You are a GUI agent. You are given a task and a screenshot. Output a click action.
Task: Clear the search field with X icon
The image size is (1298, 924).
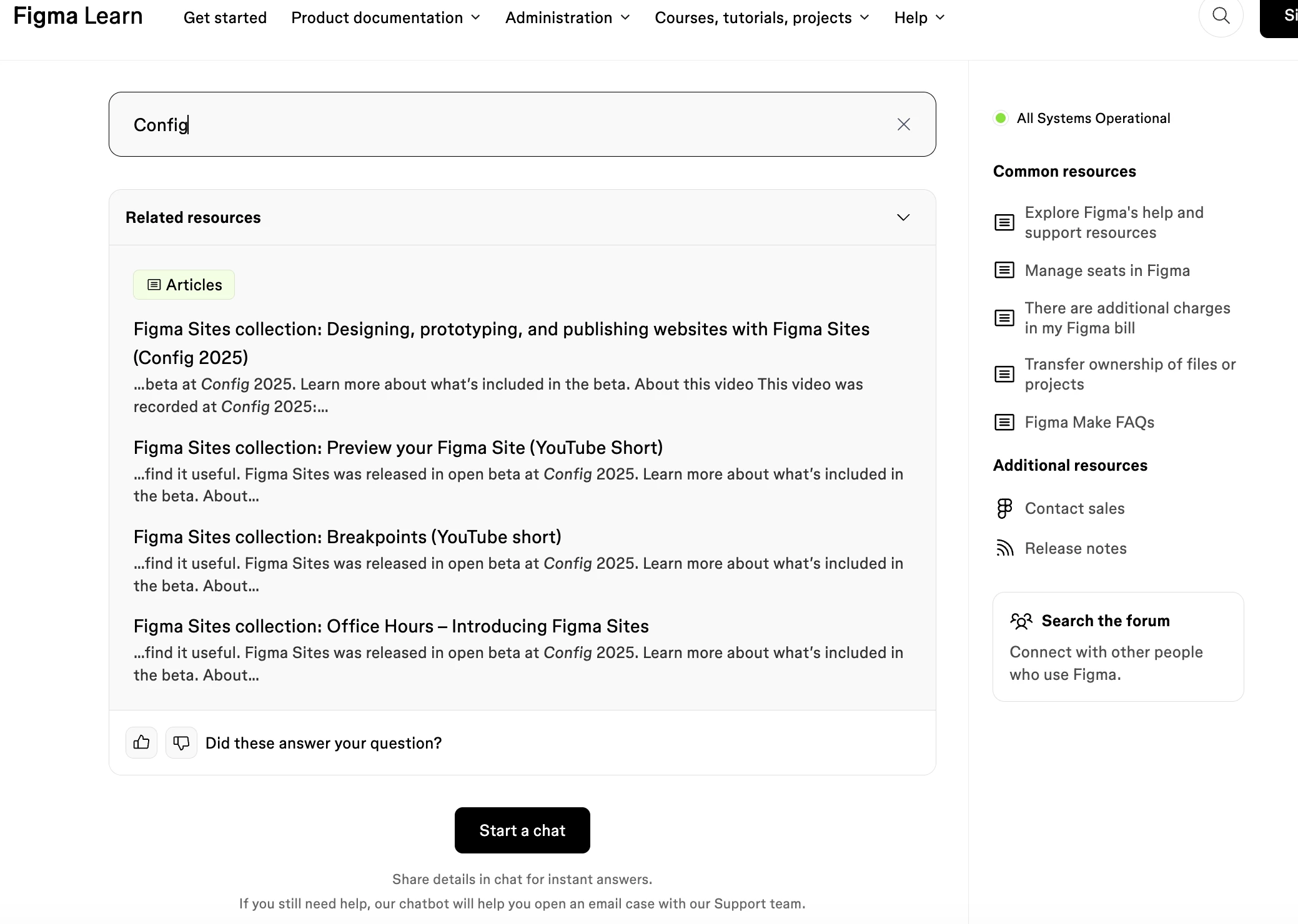[903, 124]
